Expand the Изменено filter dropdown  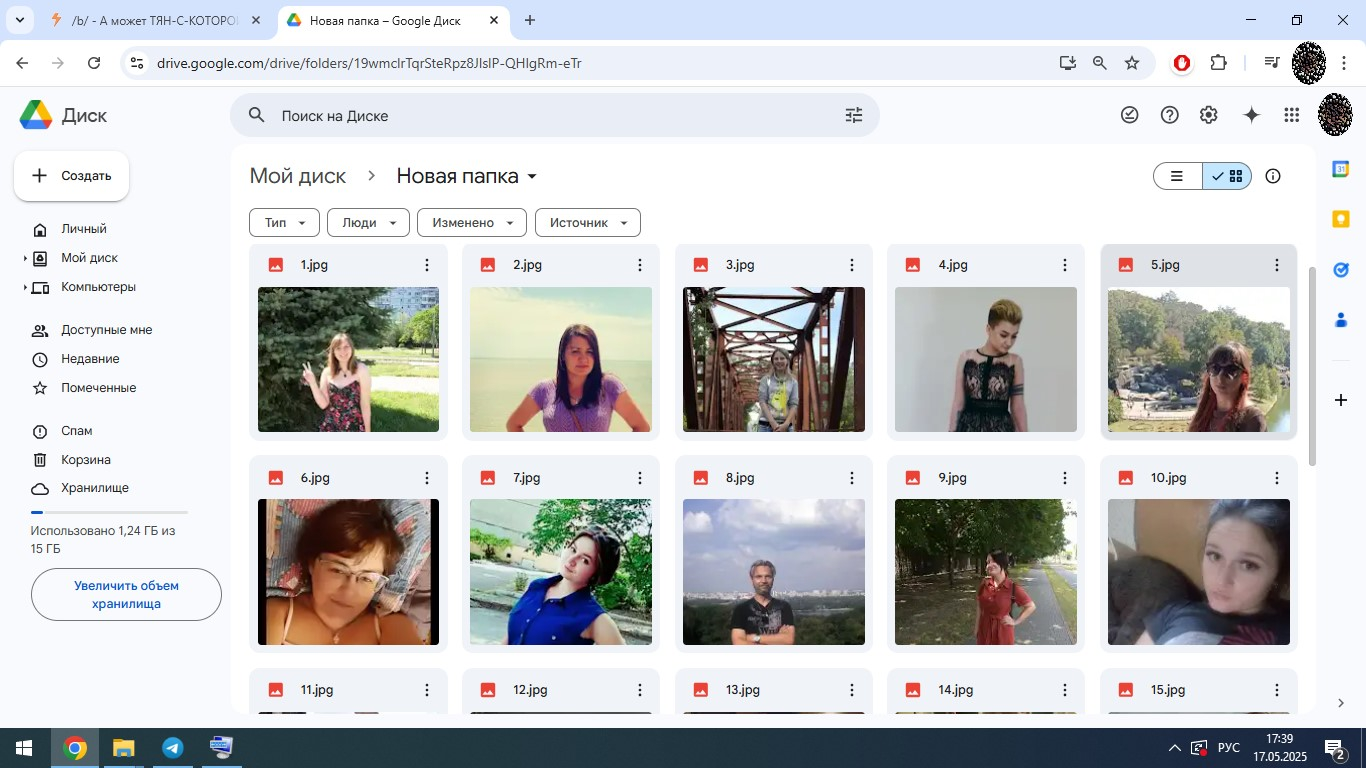[472, 222]
